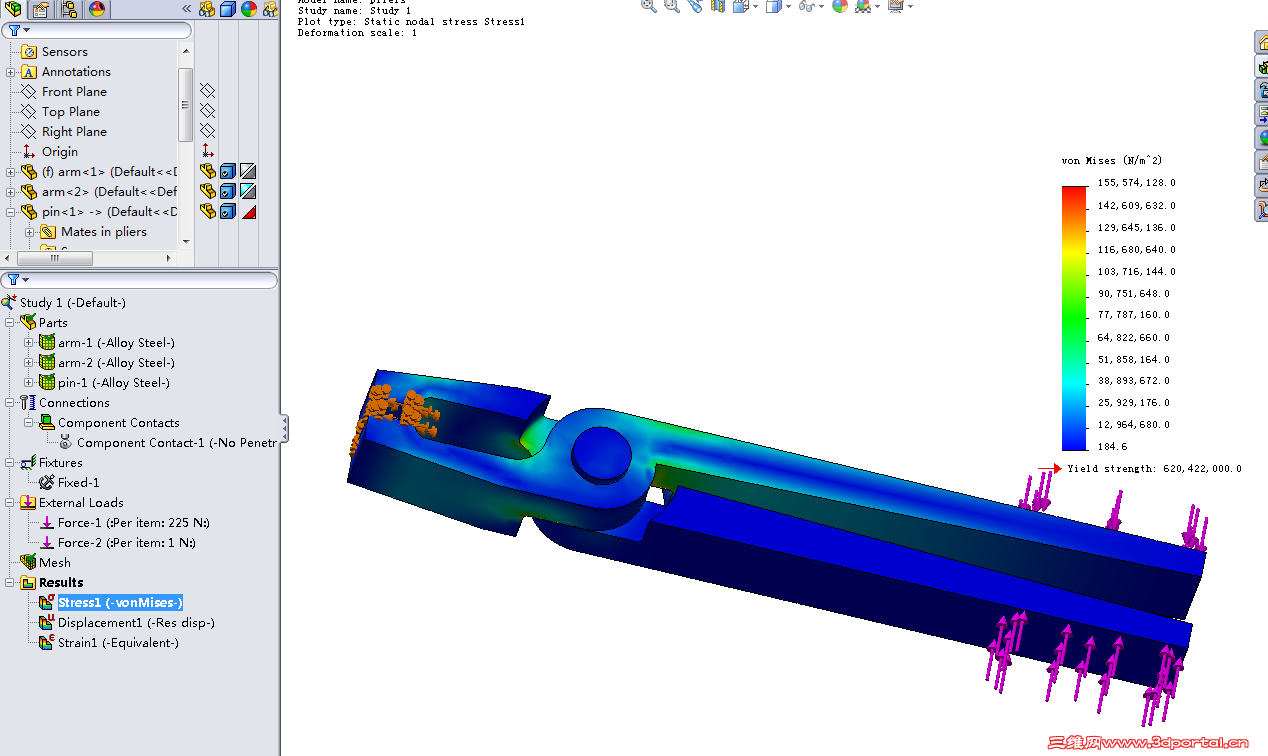Open the FeatureManager design tree tab
This screenshot has height=756, width=1268.
[x=12, y=9]
